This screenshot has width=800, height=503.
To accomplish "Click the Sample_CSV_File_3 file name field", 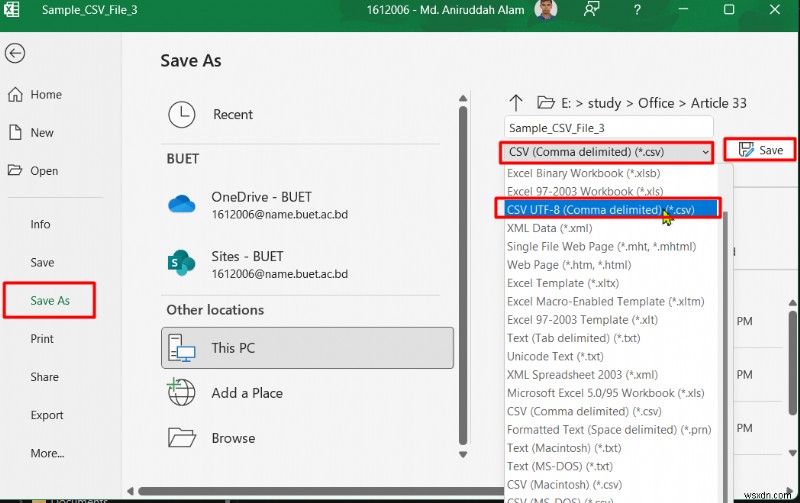I will pyautogui.click(x=609, y=128).
